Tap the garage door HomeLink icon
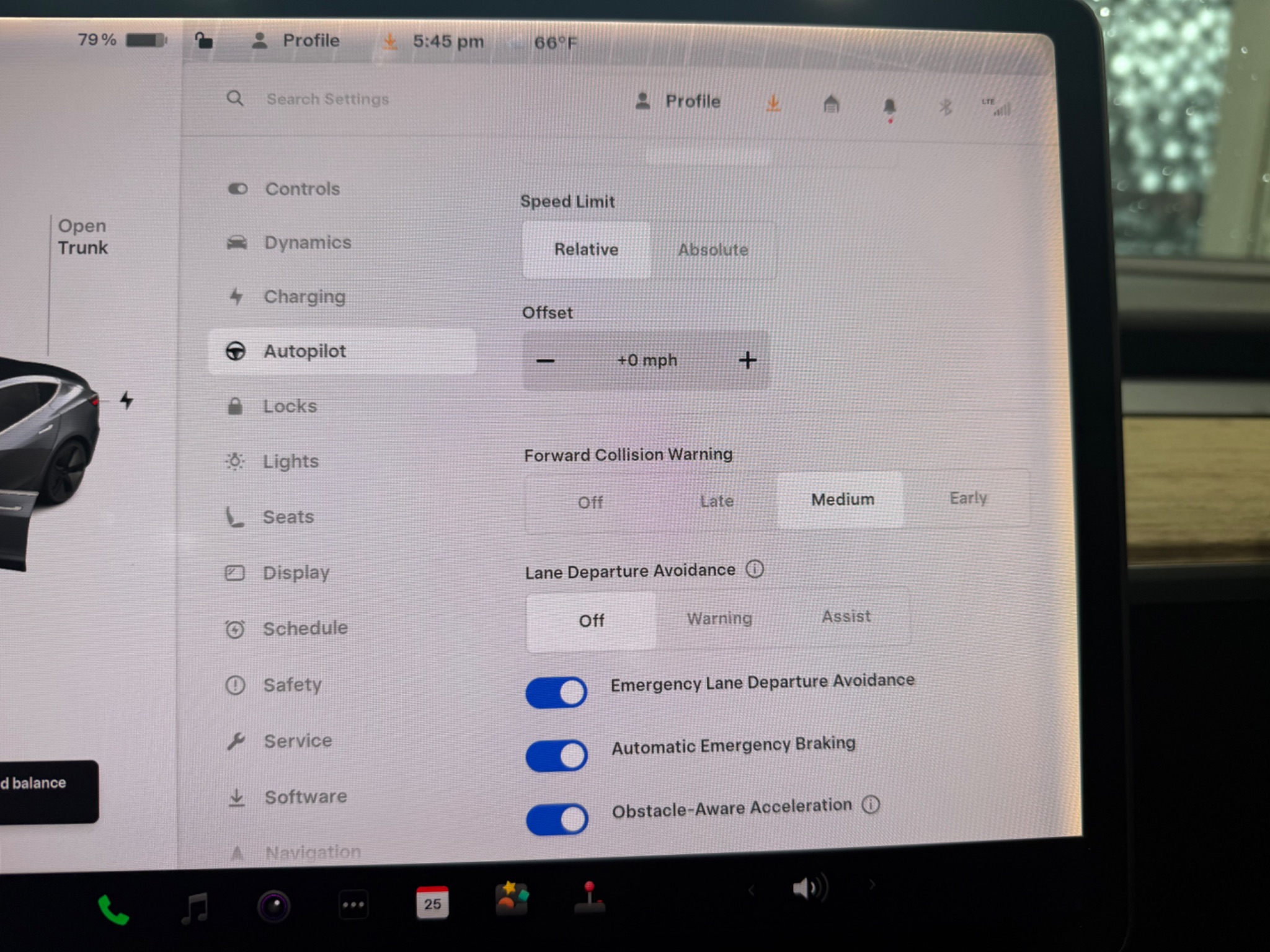The height and width of the screenshot is (952, 1270). pos(831,104)
